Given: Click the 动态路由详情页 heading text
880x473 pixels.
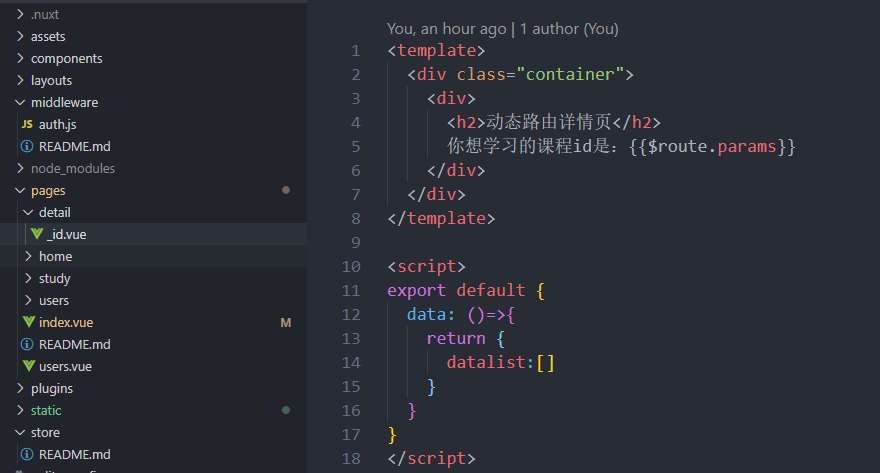Looking at the screenshot, I should click(549, 122).
